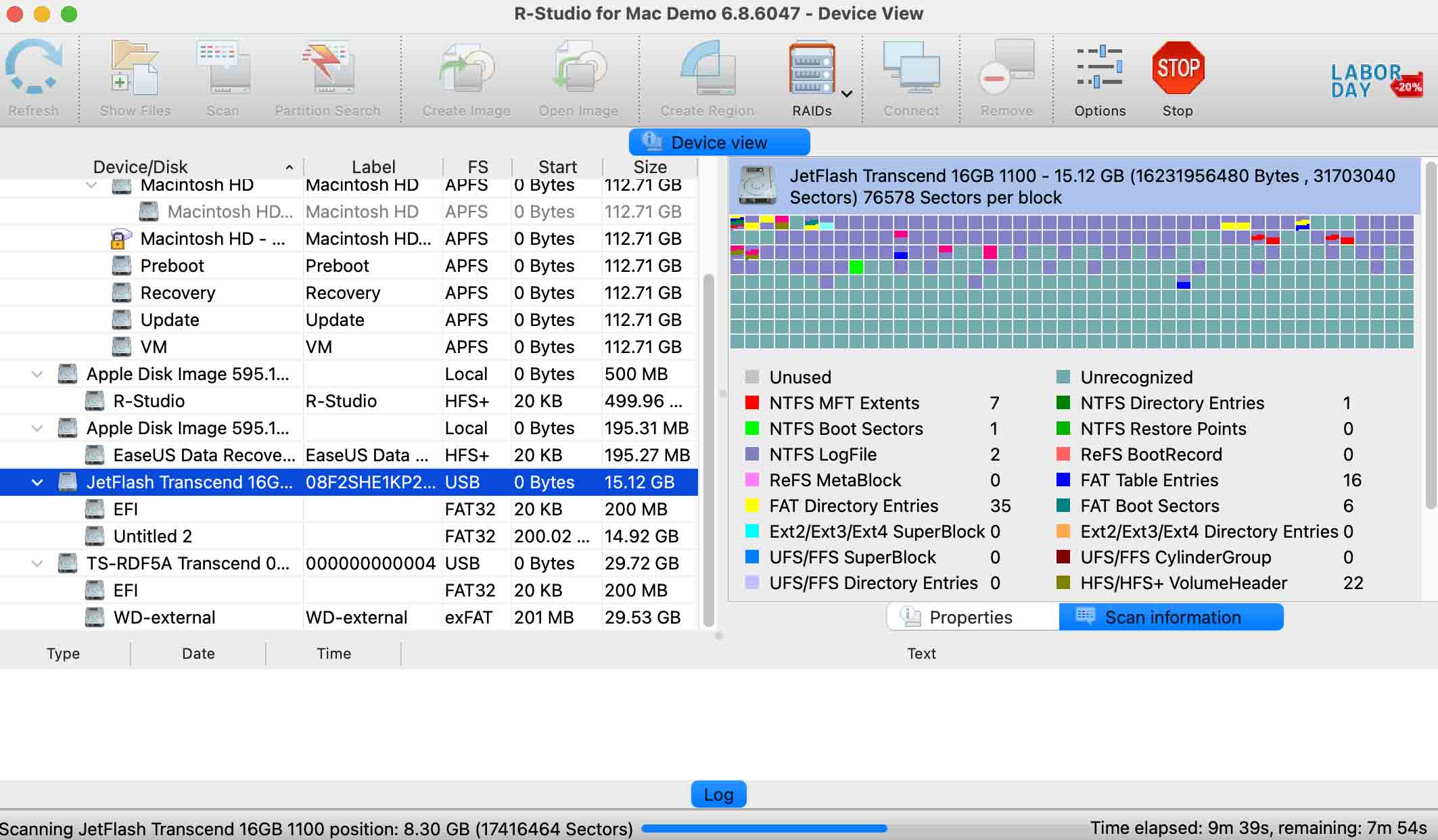Screen dimensions: 1438x840
Task: Click the Start column header
Action: pos(557,167)
